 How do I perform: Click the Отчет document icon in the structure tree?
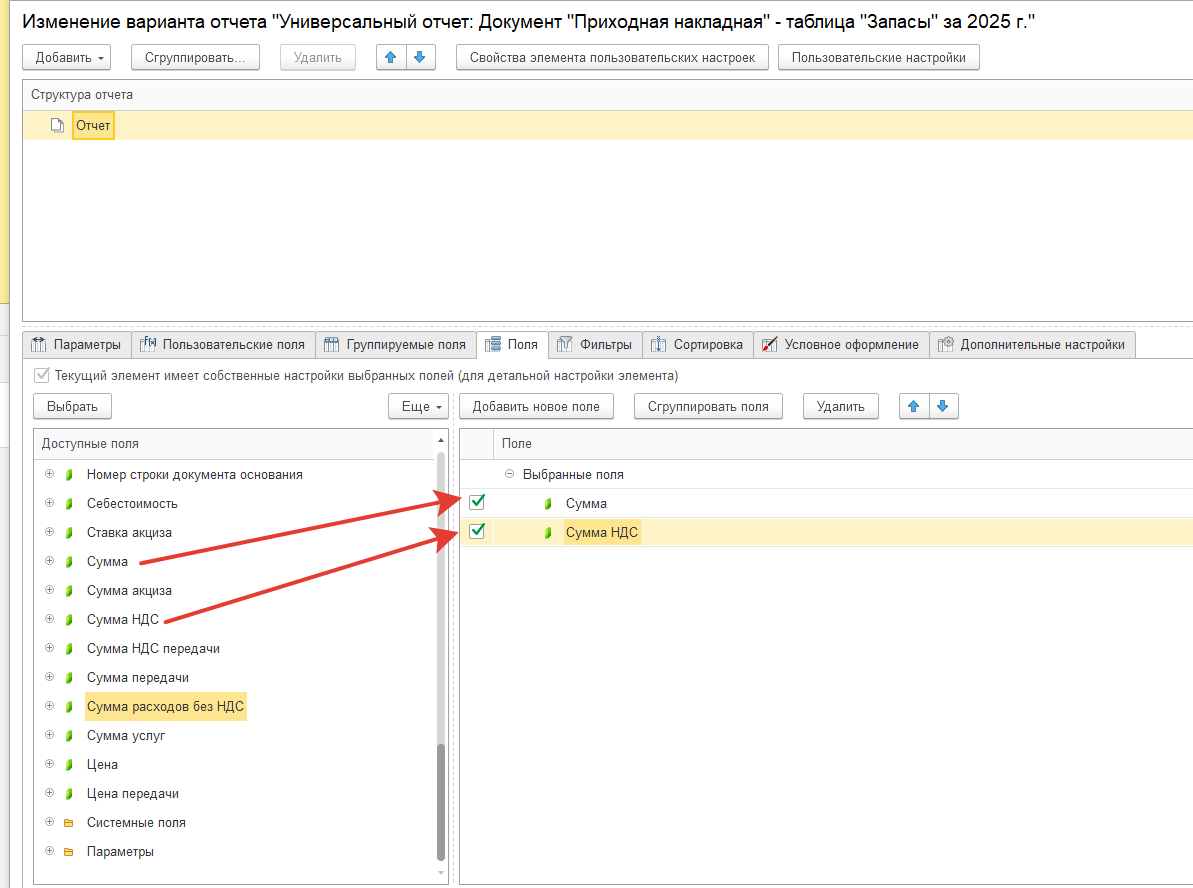[58, 126]
